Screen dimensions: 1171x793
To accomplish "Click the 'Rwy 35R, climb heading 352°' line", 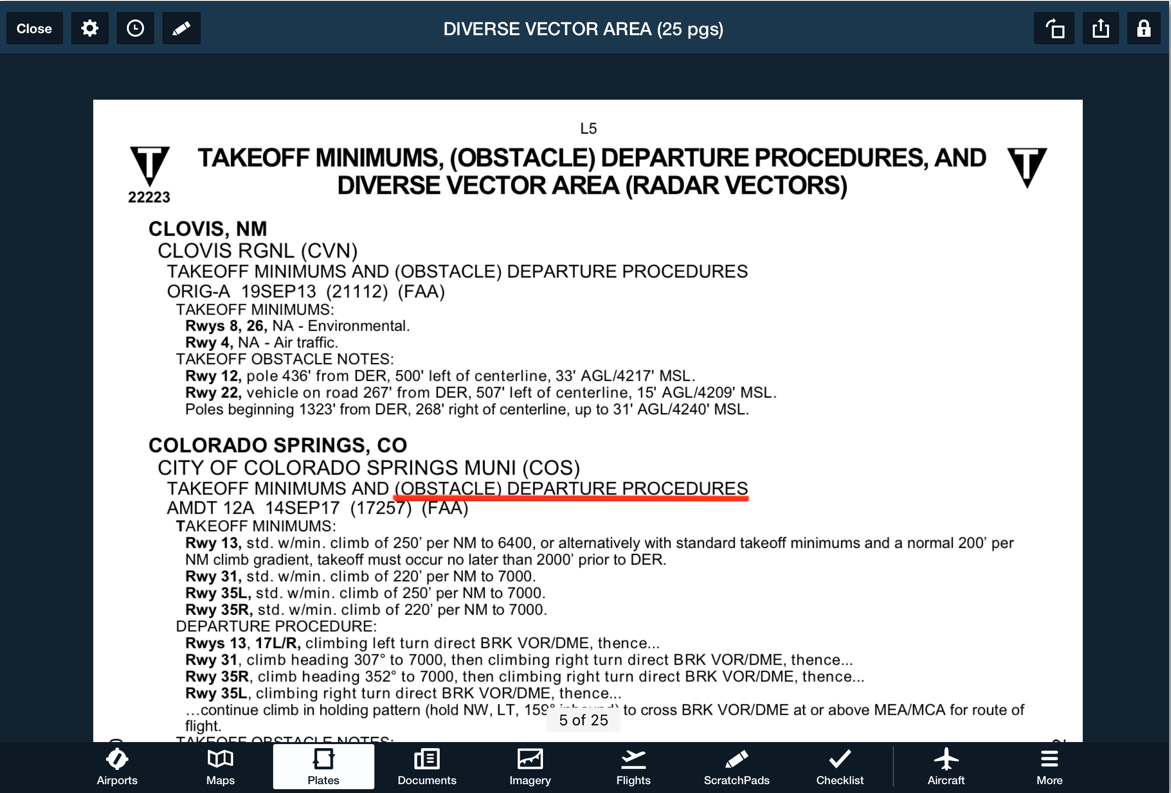I will [525, 677].
